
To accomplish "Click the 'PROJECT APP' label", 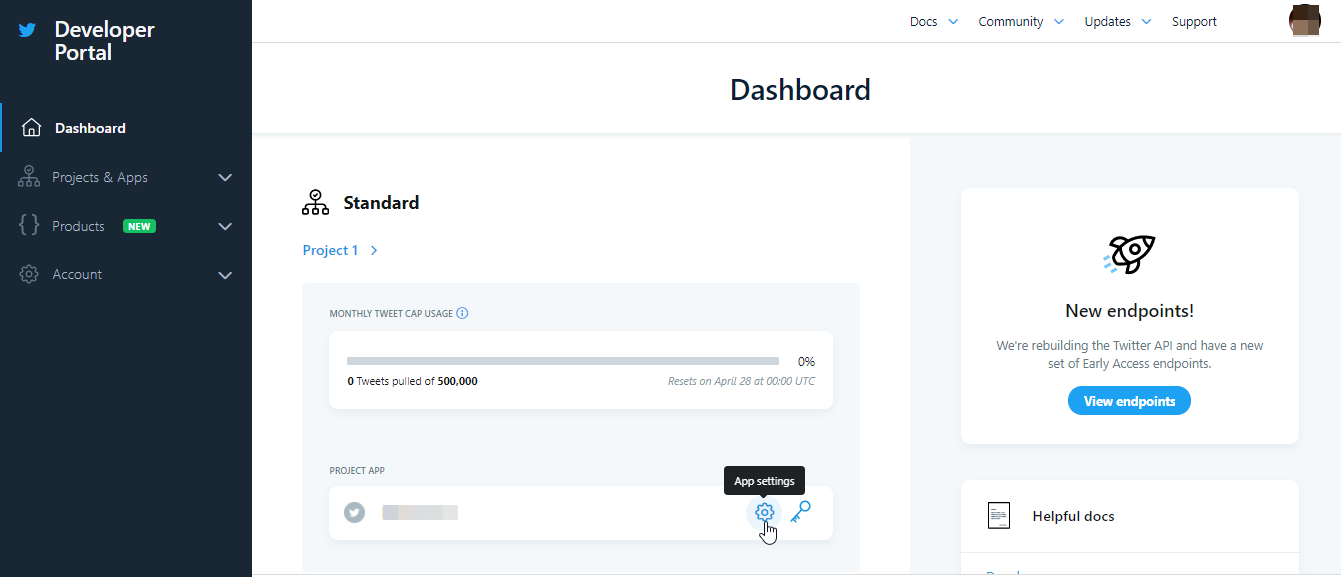I will click(357, 470).
